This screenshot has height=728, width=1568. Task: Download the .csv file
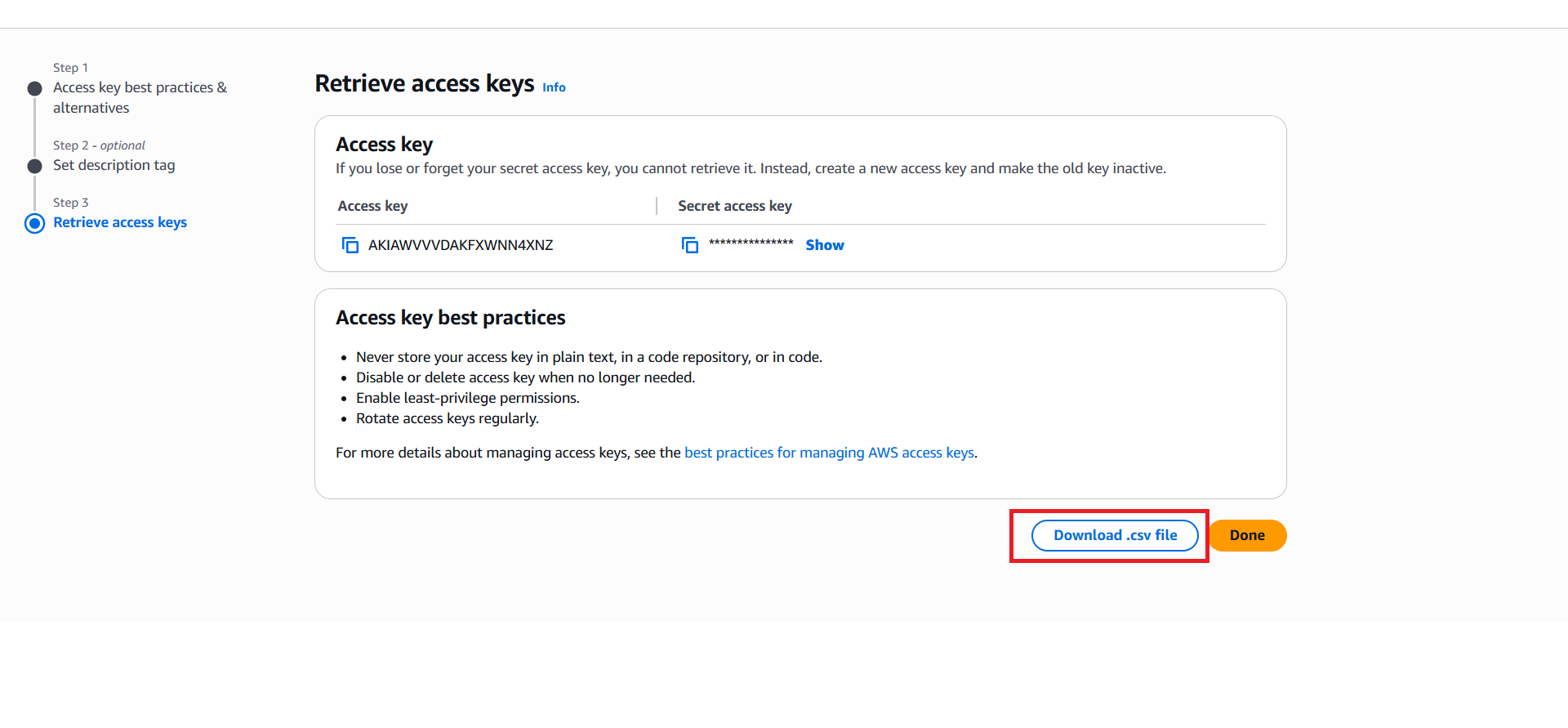[x=1114, y=535]
